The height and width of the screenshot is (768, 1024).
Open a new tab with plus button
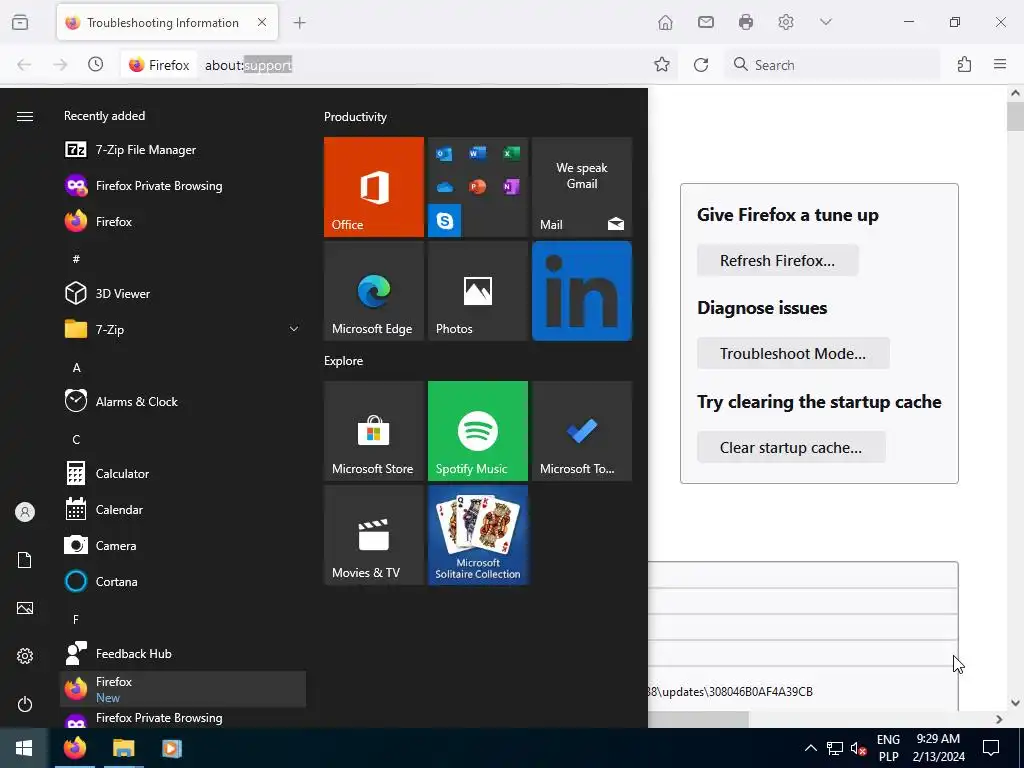[x=300, y=23]
